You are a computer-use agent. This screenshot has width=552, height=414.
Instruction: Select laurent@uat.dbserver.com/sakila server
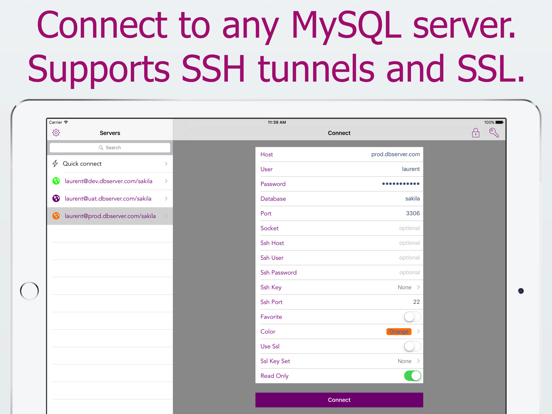coord(110,199)
